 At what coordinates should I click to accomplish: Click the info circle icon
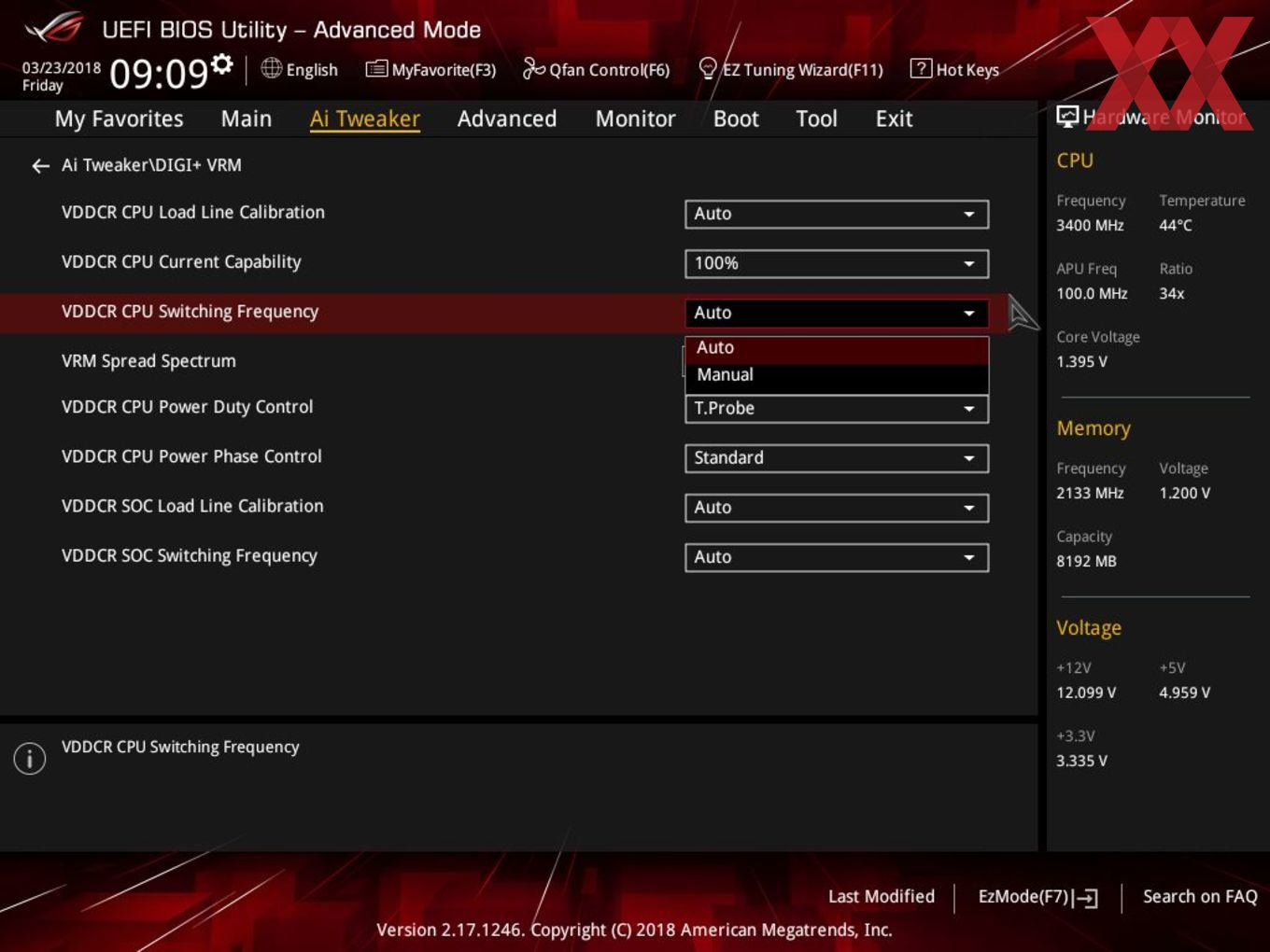click(x=30, y=758)
